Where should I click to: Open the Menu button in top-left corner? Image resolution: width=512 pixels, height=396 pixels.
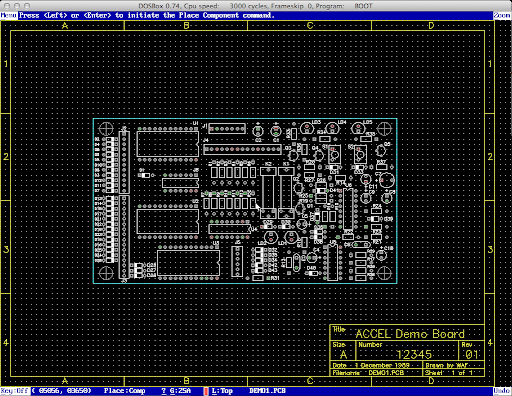click(x=9, y=15)
